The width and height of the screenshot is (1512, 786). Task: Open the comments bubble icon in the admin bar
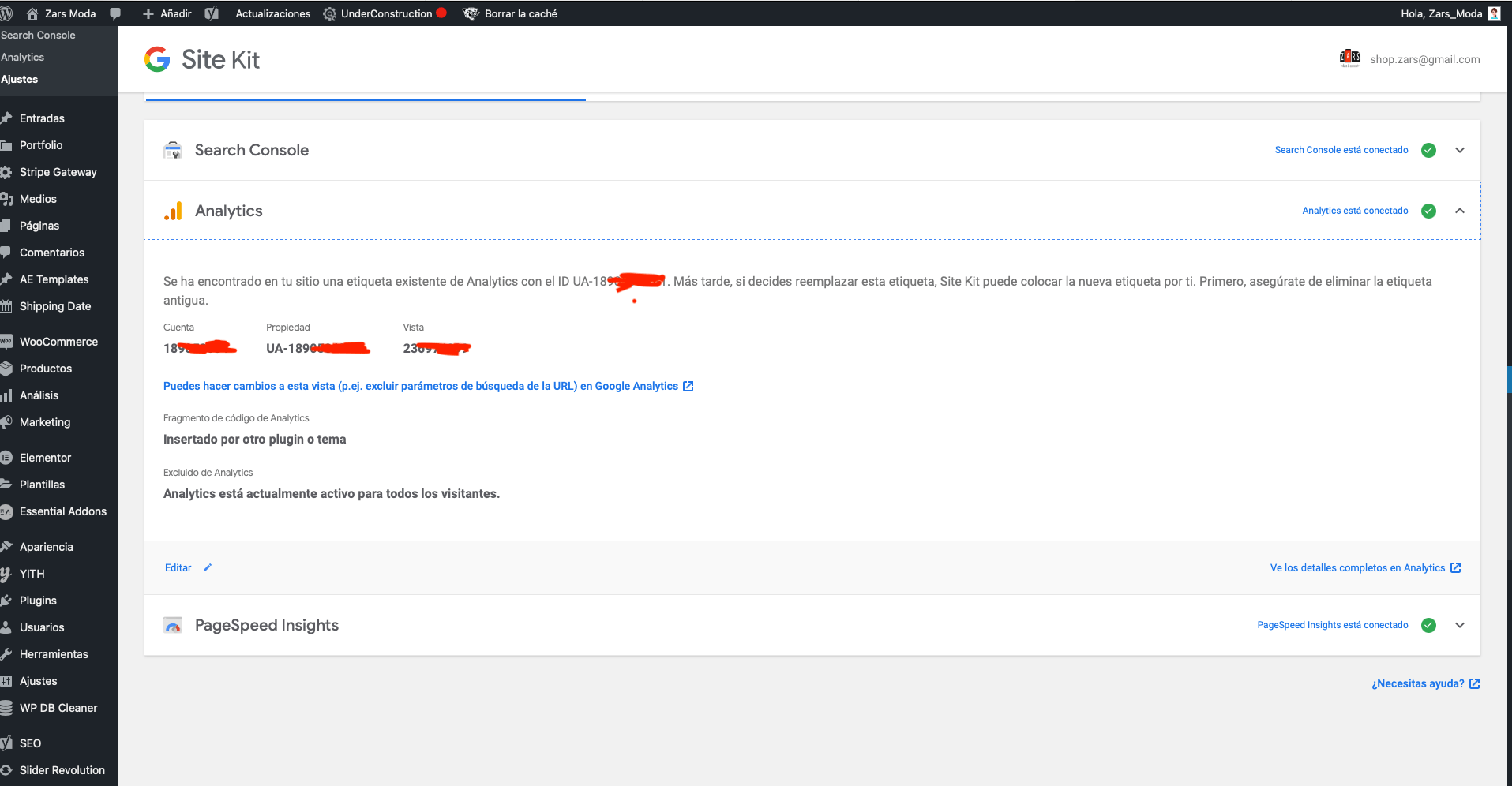click(115, 13)
